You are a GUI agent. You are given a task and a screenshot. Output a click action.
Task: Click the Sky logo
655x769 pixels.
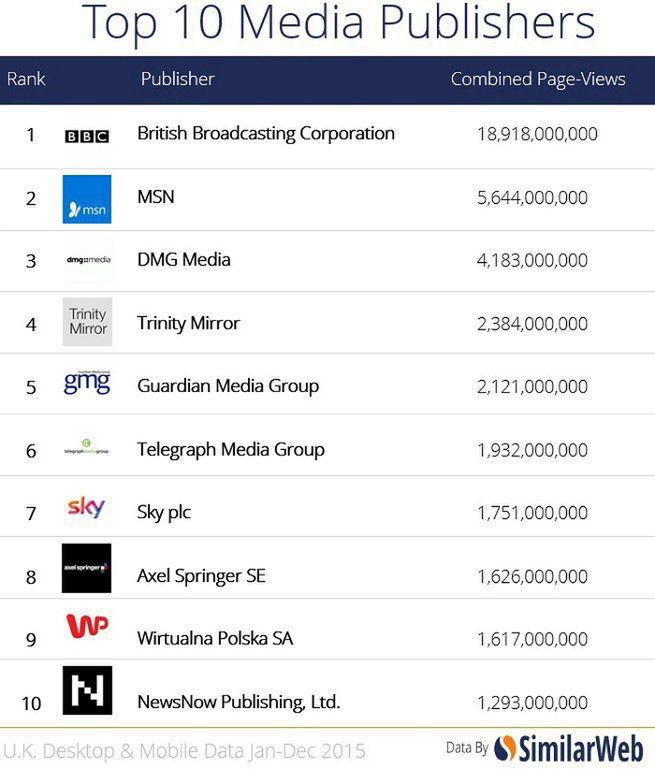click(x=86, y=508)
